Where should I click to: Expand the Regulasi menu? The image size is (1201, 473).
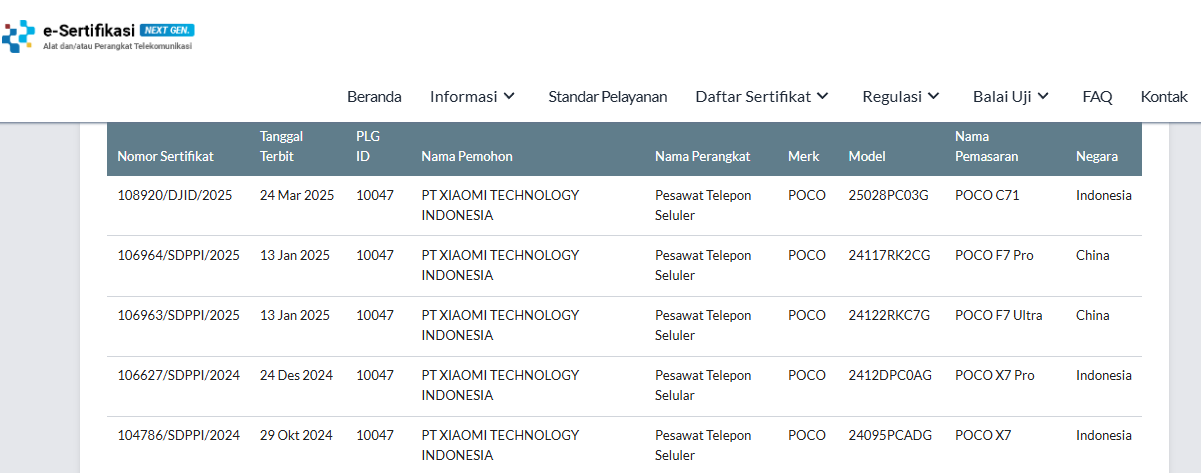coord(901,97)
